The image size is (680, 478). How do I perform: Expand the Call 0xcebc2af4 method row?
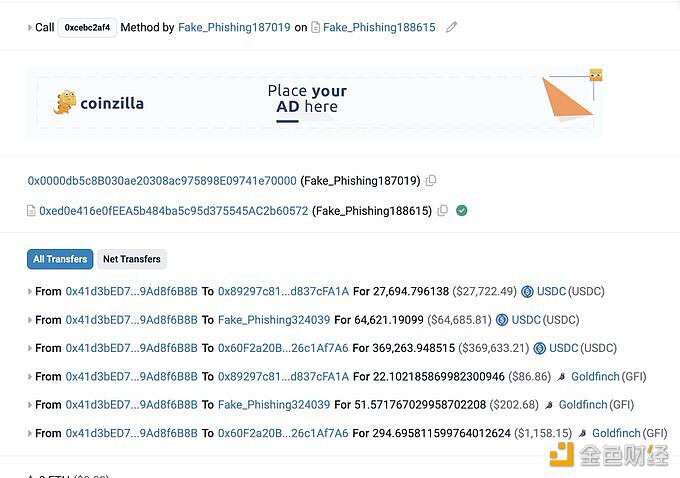pos(30,28)
